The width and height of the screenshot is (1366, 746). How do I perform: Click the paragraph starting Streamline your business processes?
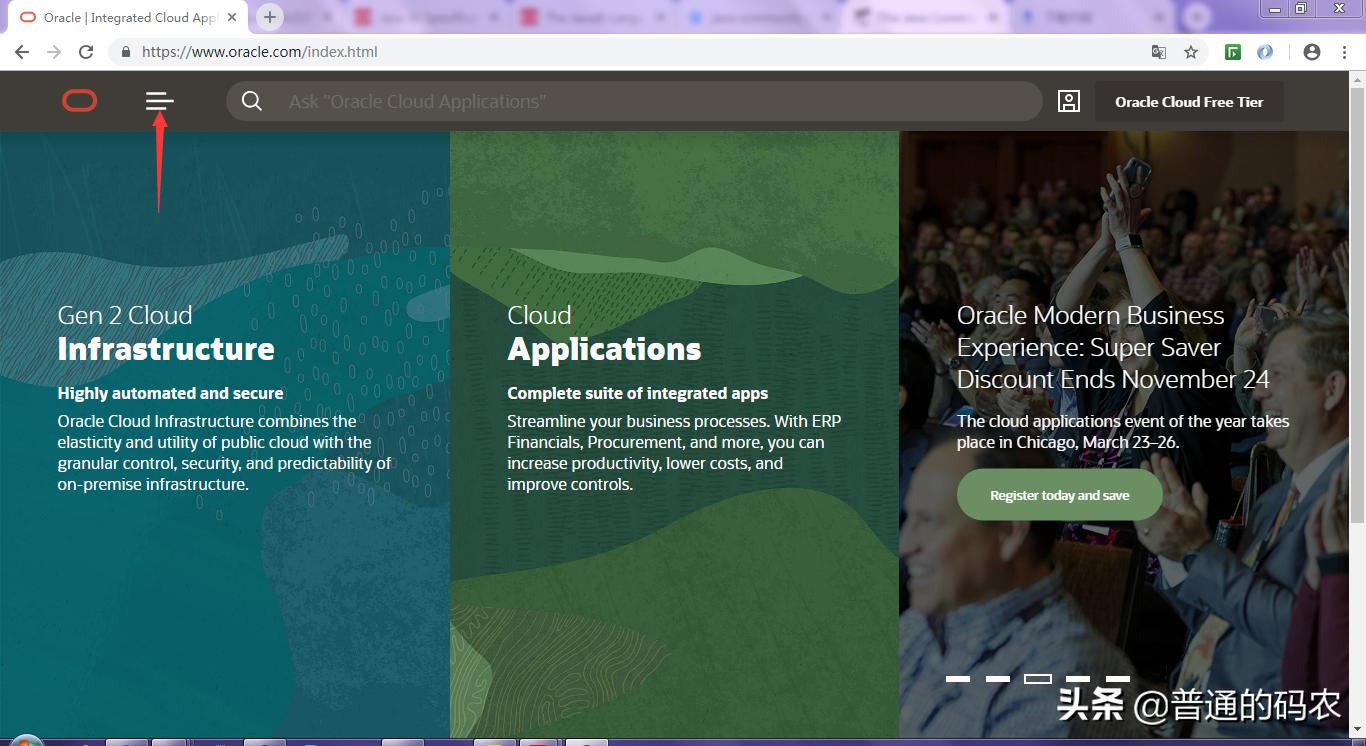pos(674,453)
